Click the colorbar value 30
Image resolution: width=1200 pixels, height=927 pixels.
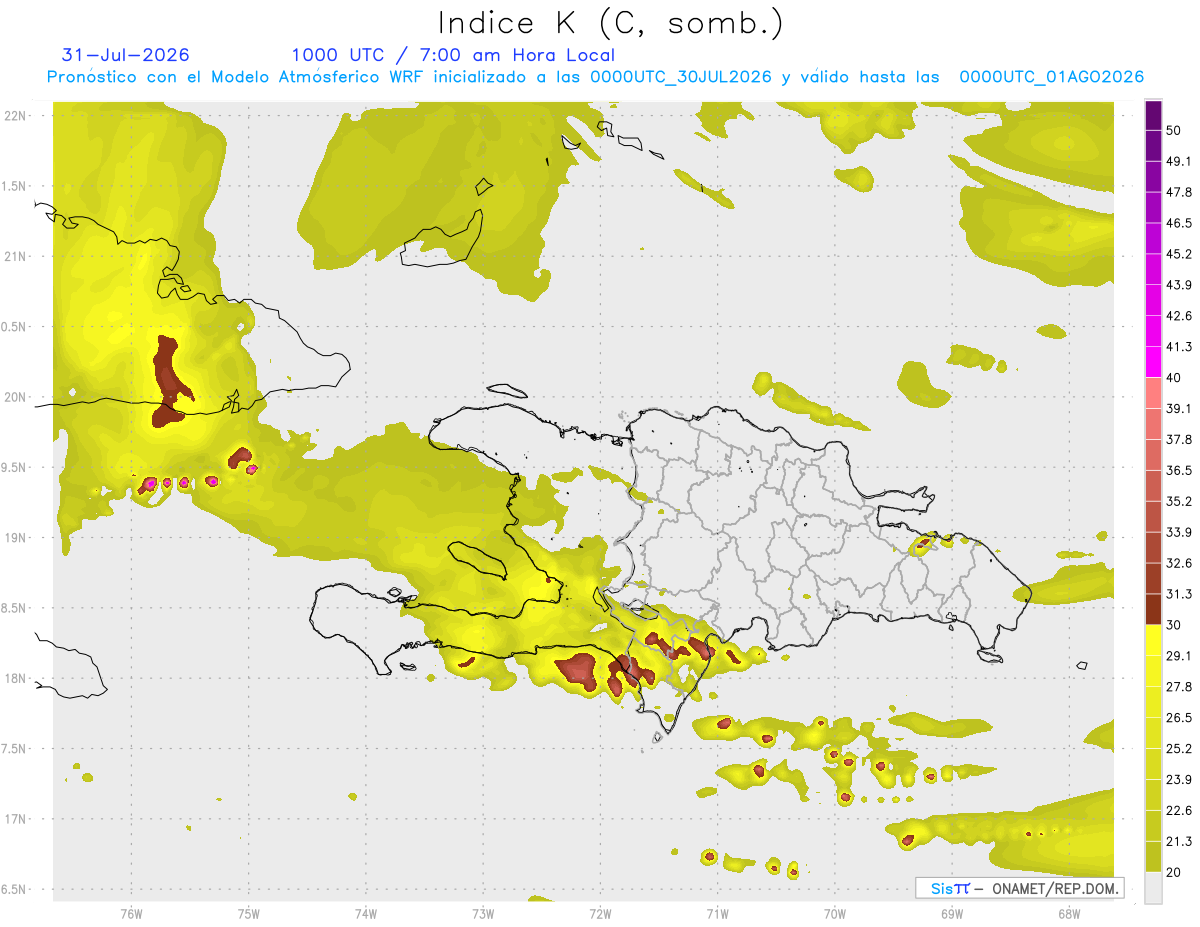1175,625
